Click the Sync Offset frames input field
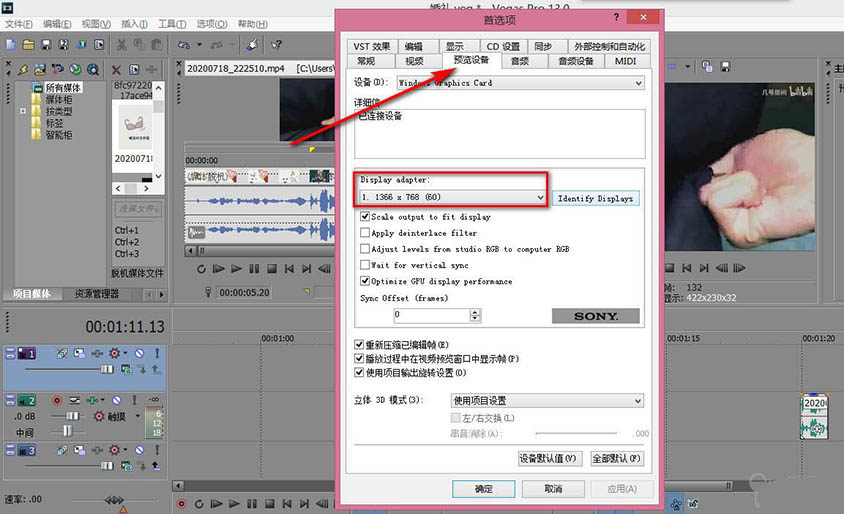This screenshot has height=514, width=844. 432,315
